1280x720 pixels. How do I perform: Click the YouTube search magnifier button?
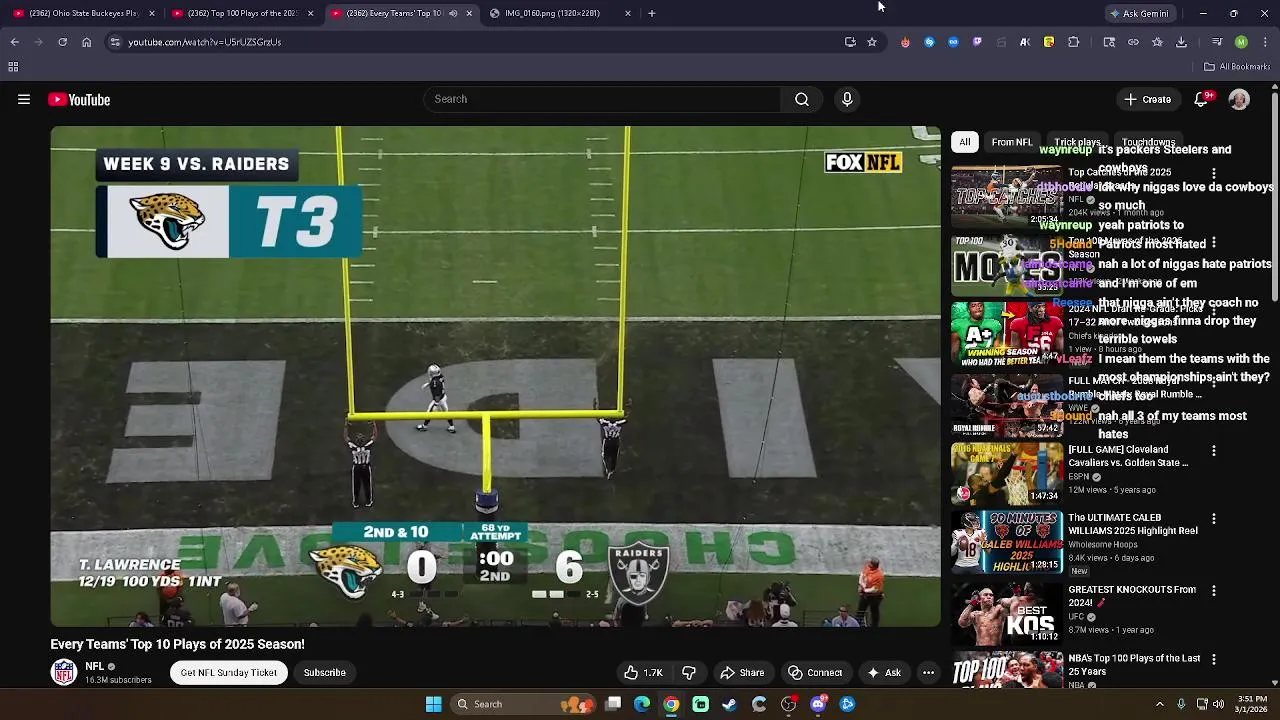(x=801, y=99)
